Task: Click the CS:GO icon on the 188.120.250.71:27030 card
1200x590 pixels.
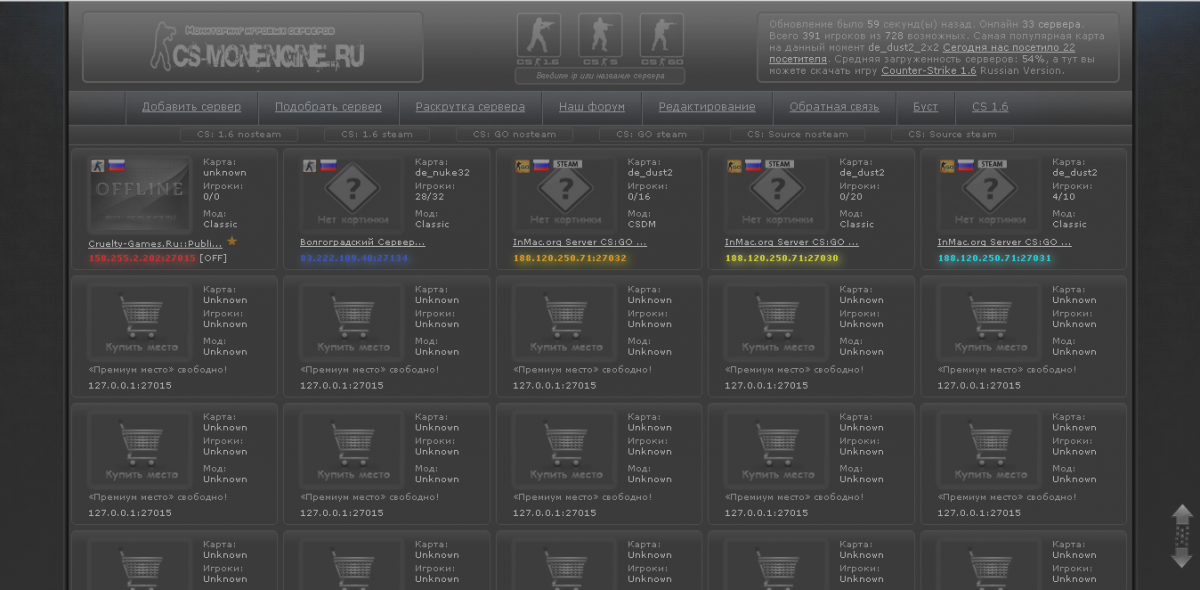Action: pyautogui.click(x=734, y=165)
